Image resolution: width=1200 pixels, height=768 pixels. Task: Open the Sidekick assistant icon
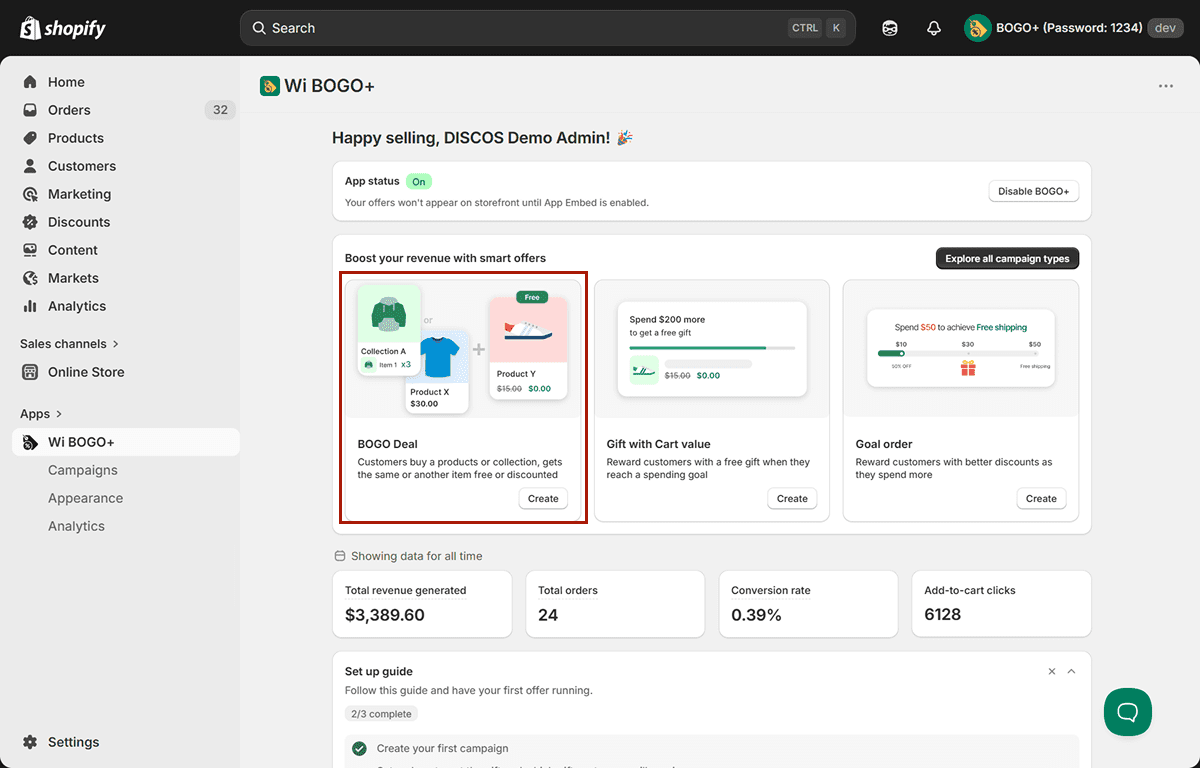click(x=890, y=28)
